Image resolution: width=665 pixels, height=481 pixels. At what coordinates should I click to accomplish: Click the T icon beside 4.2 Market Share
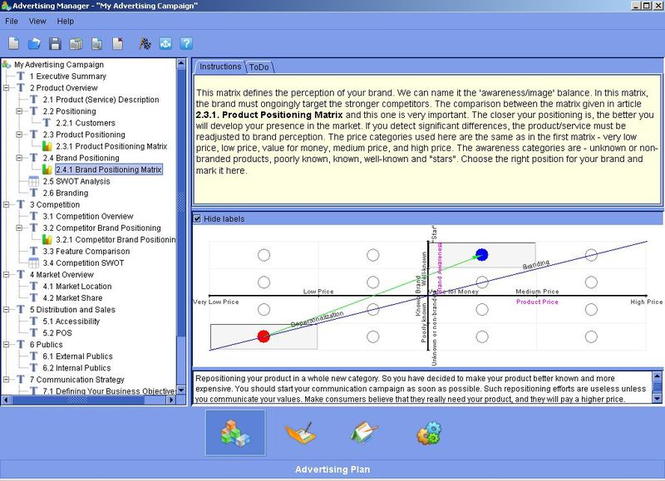click(34, 298)
